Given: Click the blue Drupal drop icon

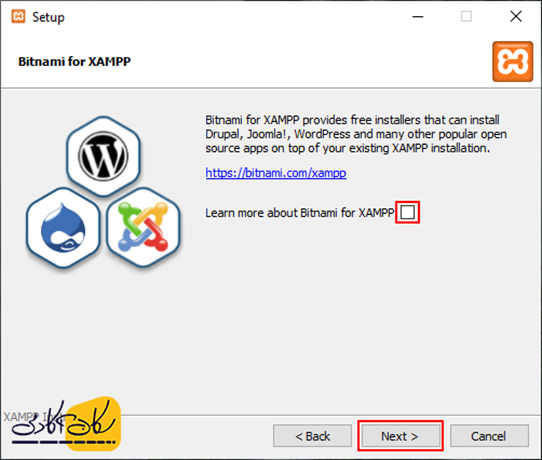Looking at the screenshot, I should [63, 228].
